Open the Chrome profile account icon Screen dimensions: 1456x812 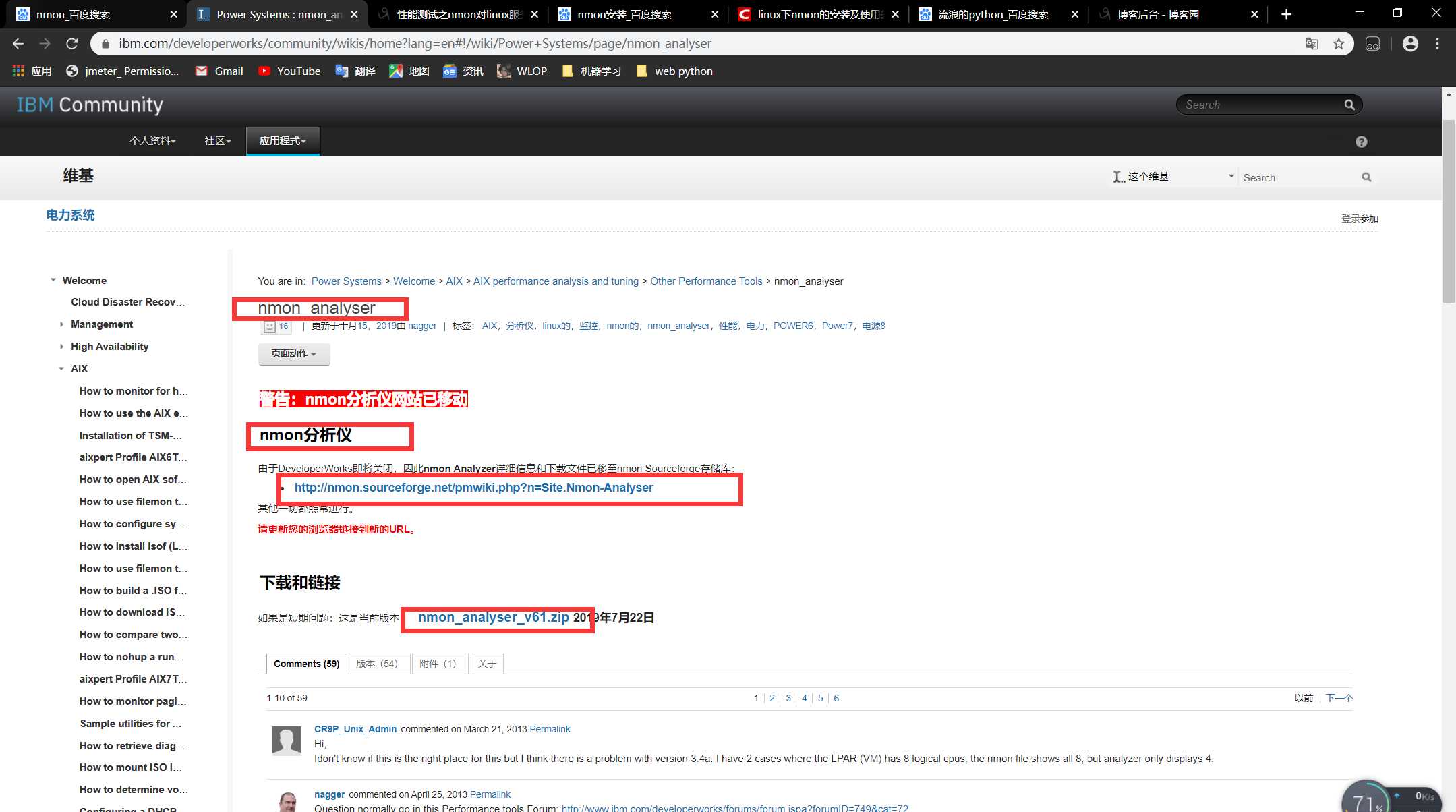(x=1410, y=44)
